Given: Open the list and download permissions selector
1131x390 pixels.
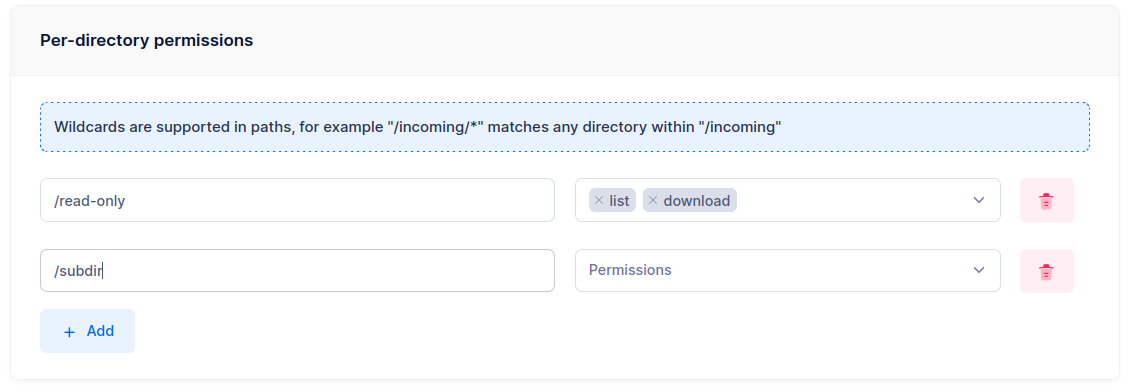Looking at the screenshot, I should pyautogui.click(x=788, y=200).
